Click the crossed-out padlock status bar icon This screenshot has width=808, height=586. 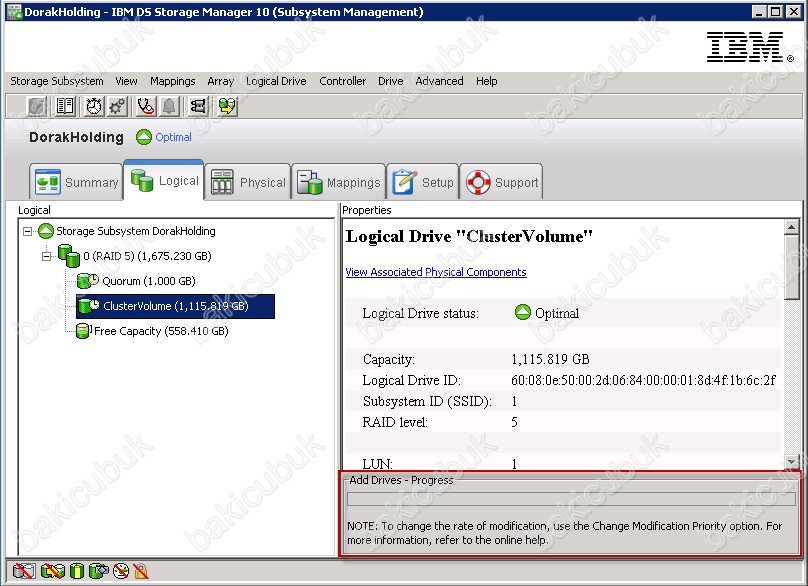(141, 571)
